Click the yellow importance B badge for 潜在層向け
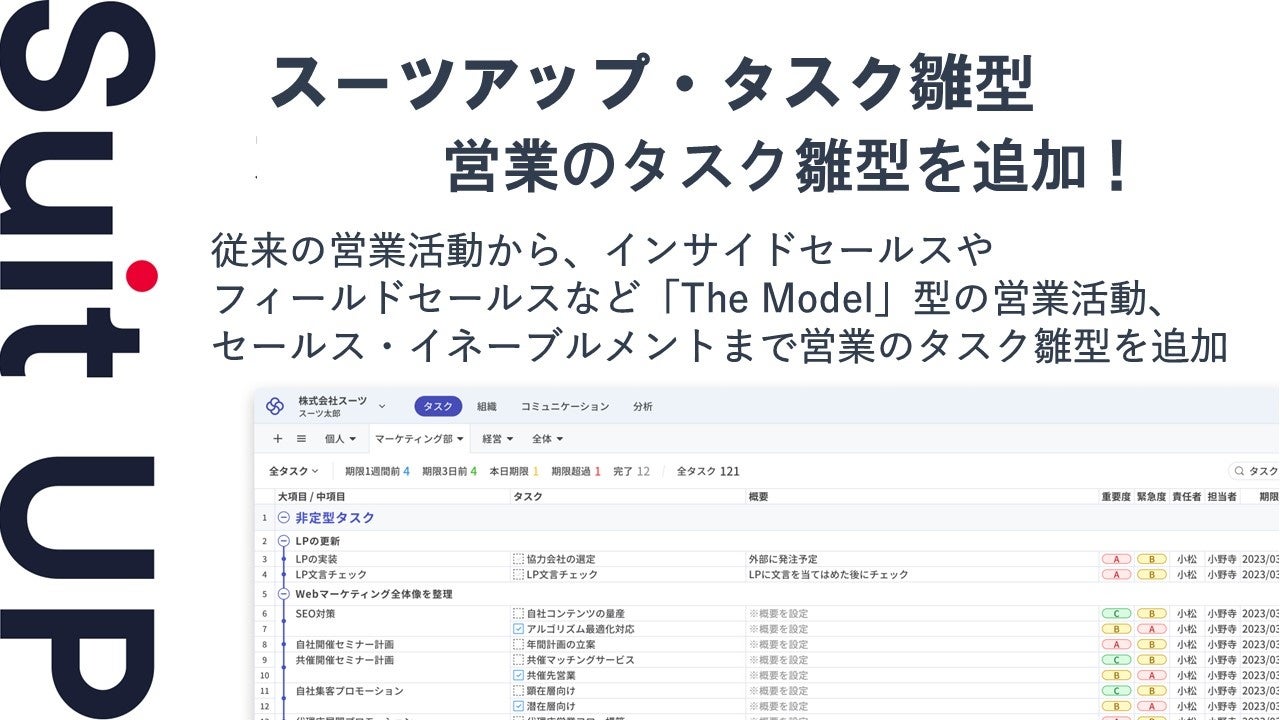Image resolution: width=1280 pixels, height=720 pixels. click(x=1116, y=707)
